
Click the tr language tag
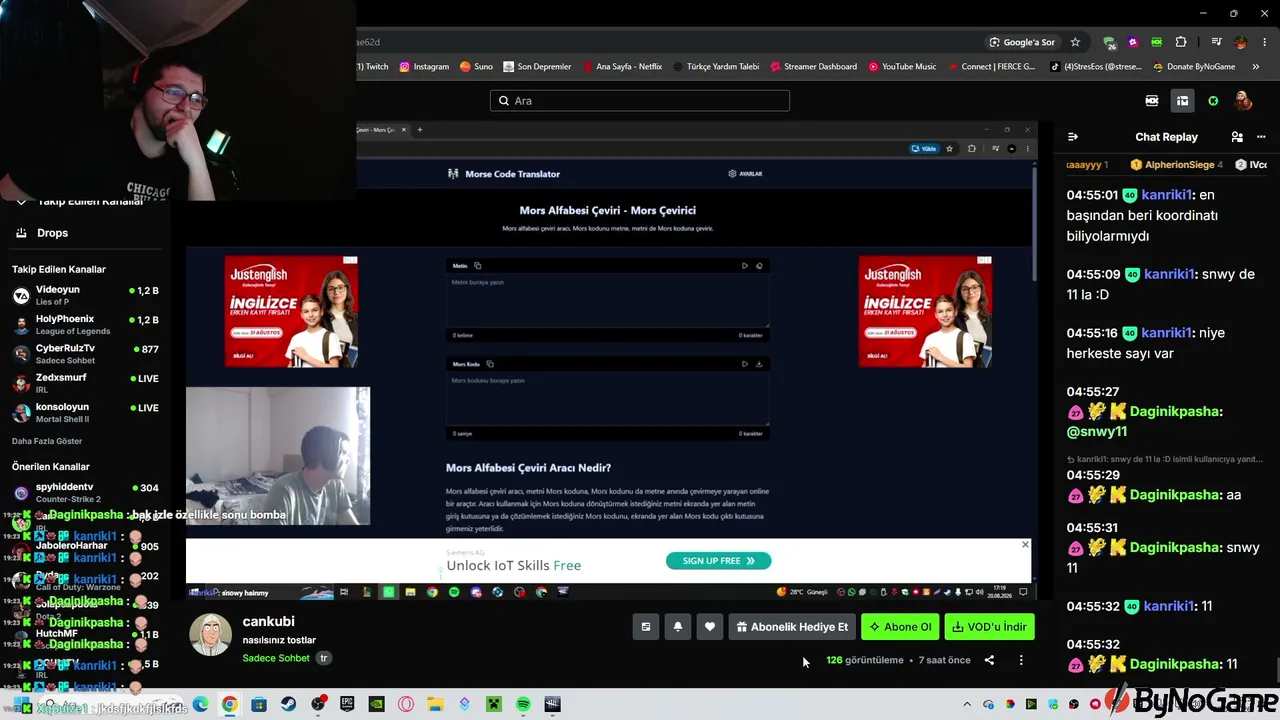point(324,658)
